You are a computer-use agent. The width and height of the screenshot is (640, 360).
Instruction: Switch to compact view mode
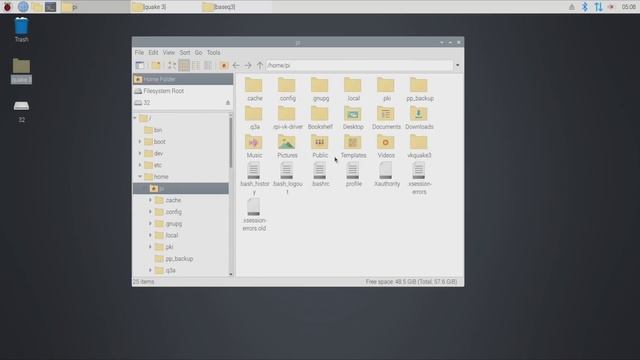coord(196,65)
